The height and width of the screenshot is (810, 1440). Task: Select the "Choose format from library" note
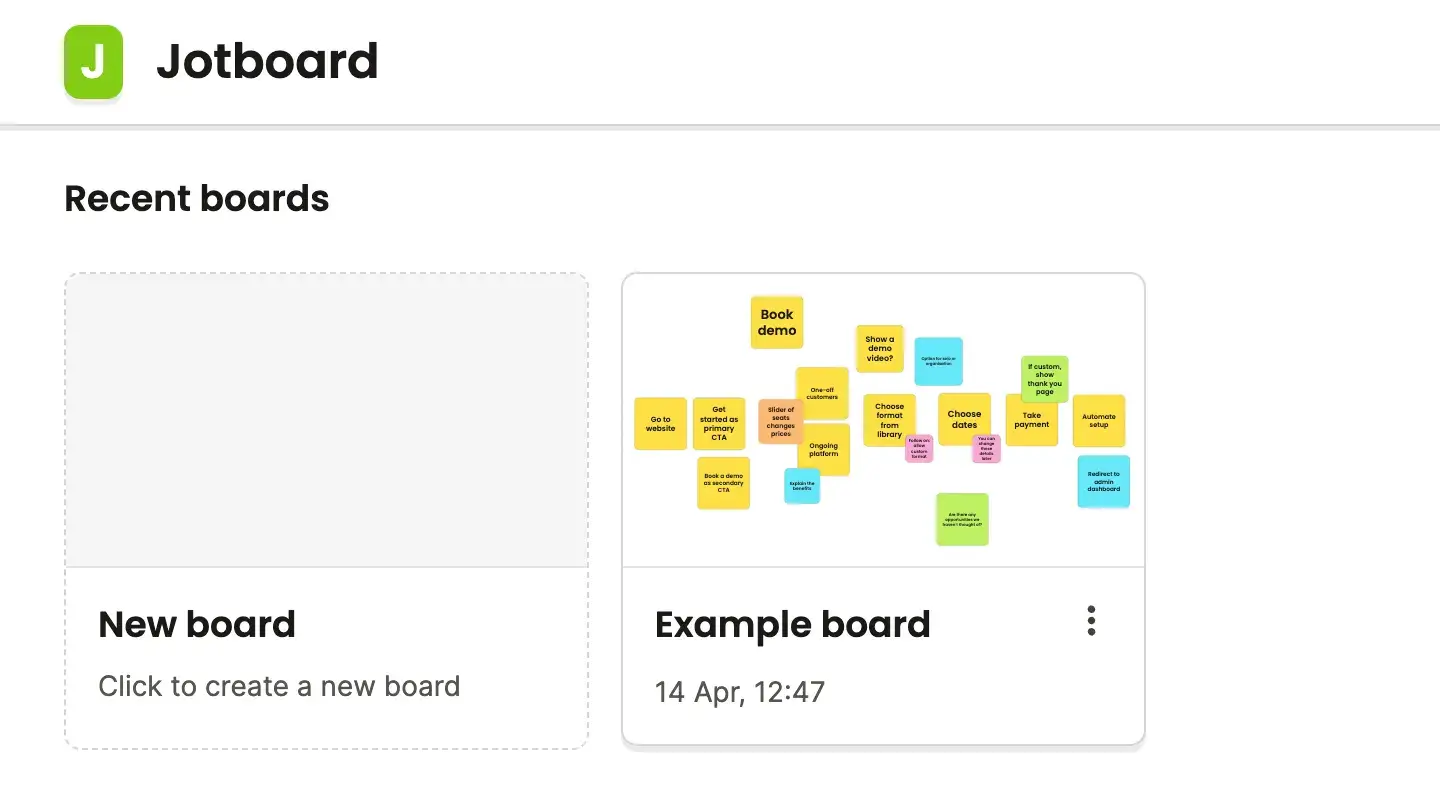[x=889, y=420]
